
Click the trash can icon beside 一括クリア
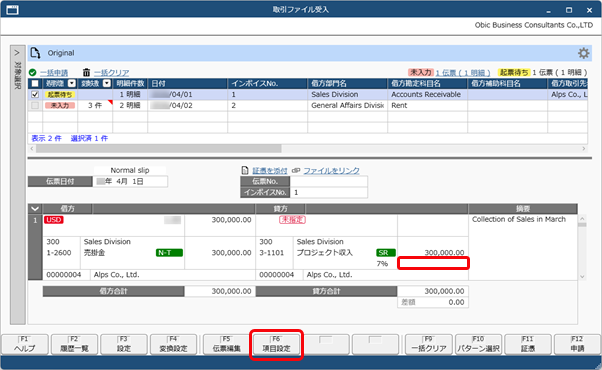[86, 73]
